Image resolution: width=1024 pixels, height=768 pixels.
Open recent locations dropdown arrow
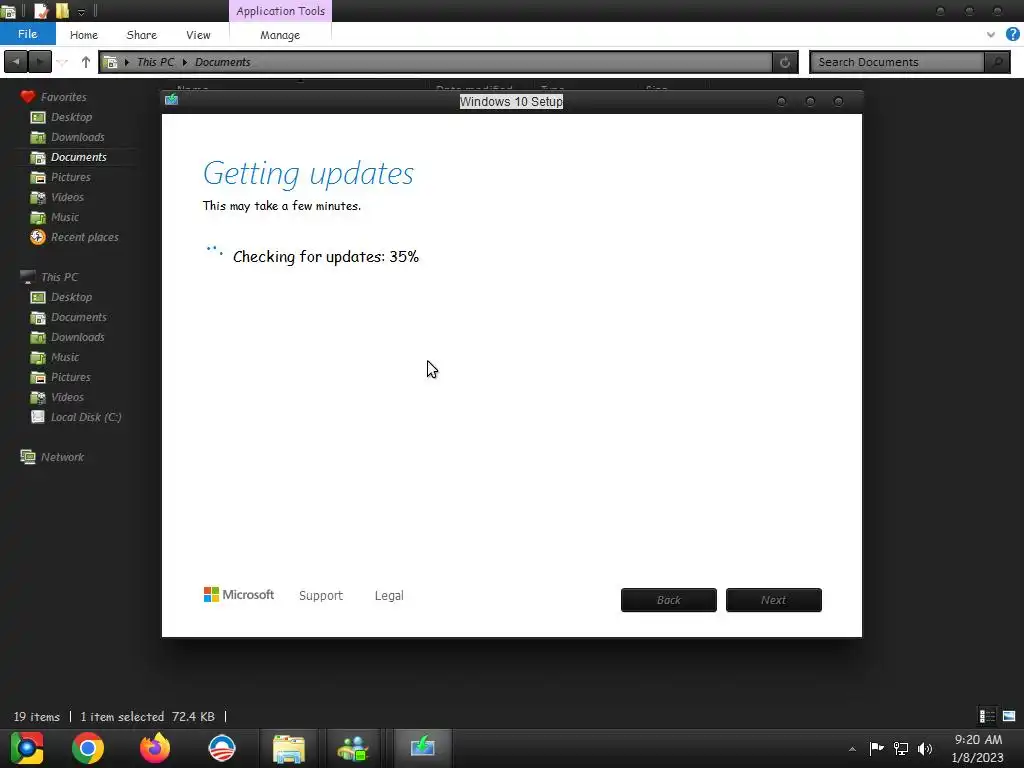click(62, 63)
